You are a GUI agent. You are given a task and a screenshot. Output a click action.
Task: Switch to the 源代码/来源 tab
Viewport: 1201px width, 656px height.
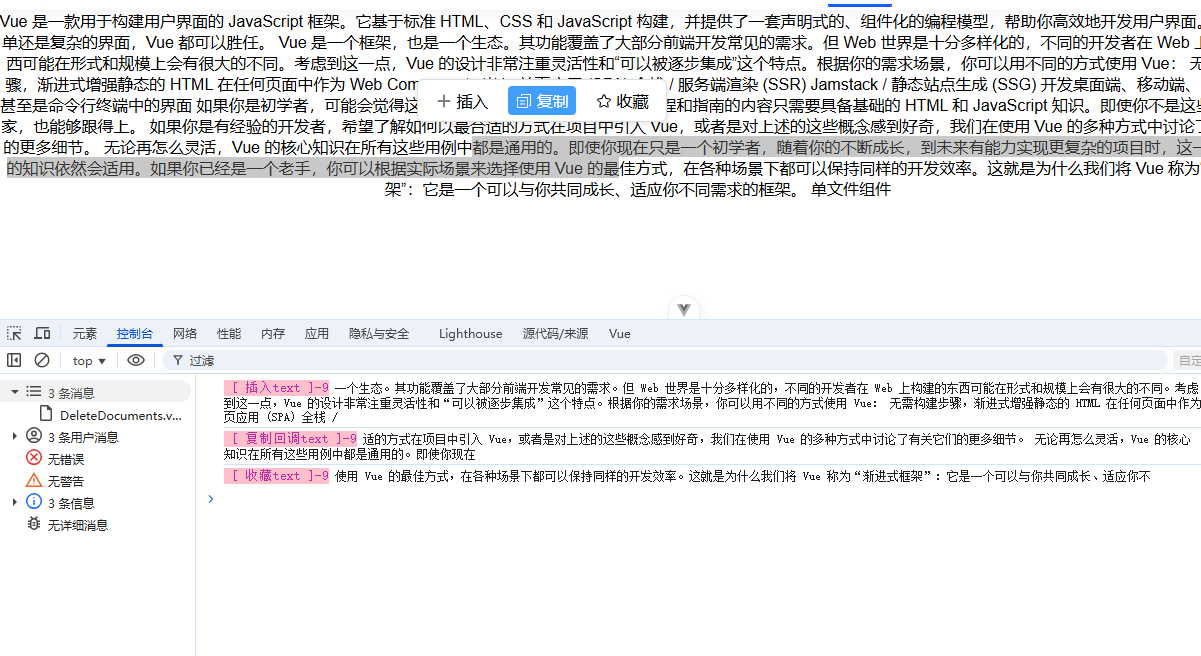tap(555, 333)
